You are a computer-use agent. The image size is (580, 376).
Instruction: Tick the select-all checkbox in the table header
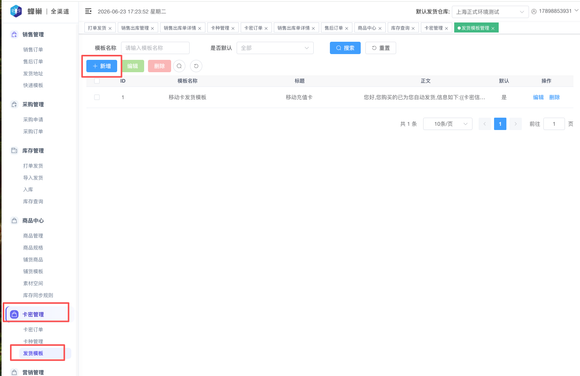tap(97, 81)
